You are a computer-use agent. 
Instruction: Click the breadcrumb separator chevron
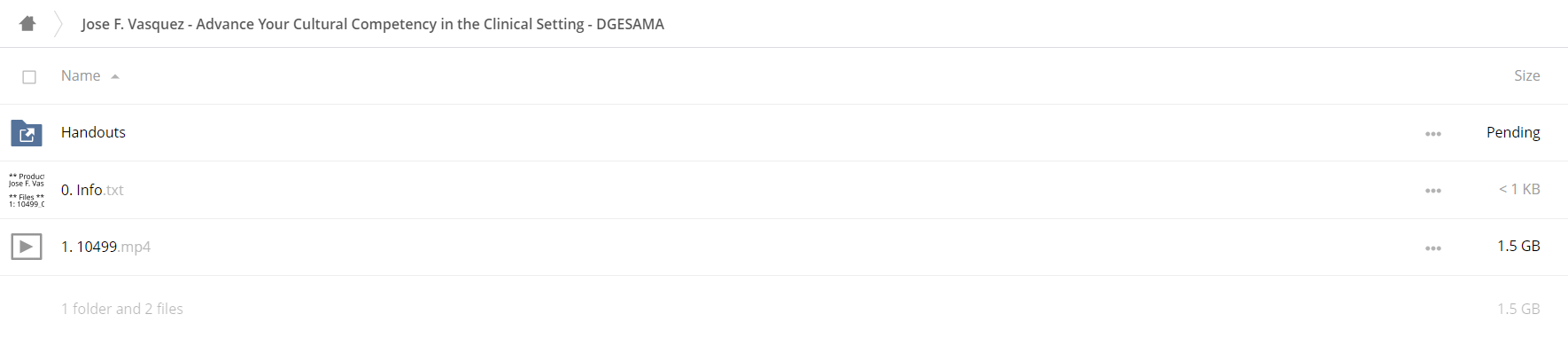[58, 24]
